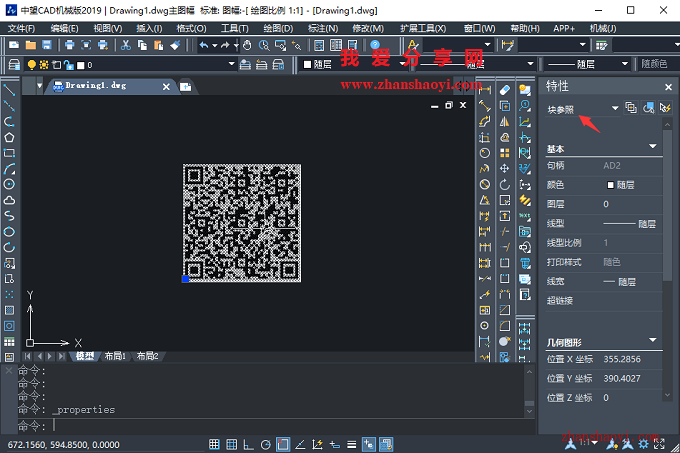Open the 编辑(E) menu
680x453 pixels.
(64, 29)
